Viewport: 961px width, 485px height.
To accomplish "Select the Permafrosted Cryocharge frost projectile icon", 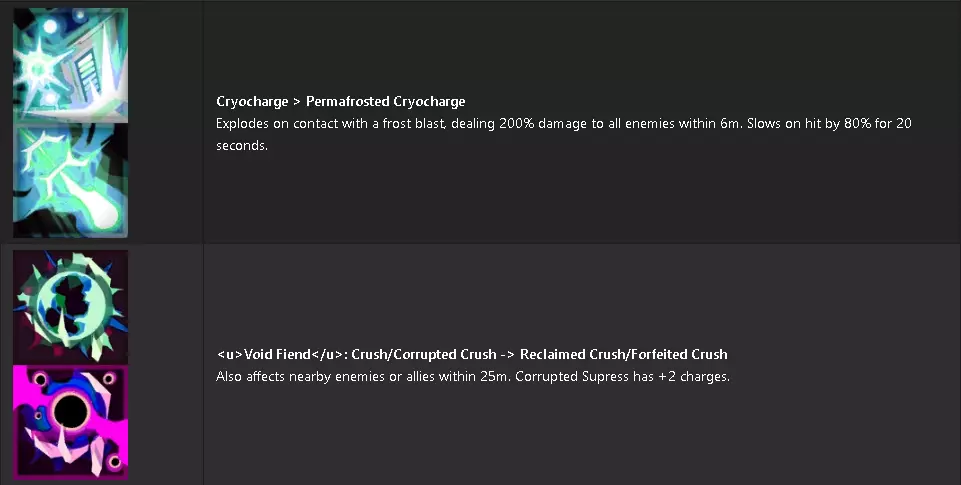I will pos(70,180).
